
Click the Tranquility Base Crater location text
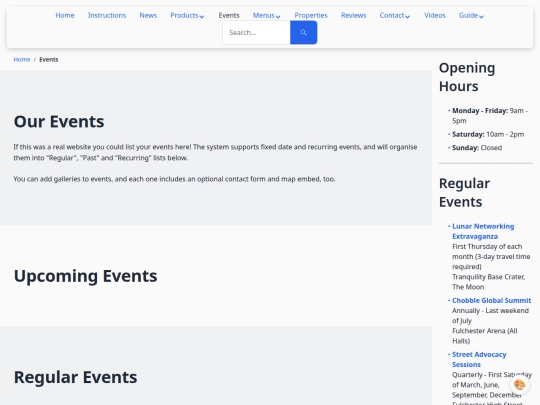click(x=488, y=282)
